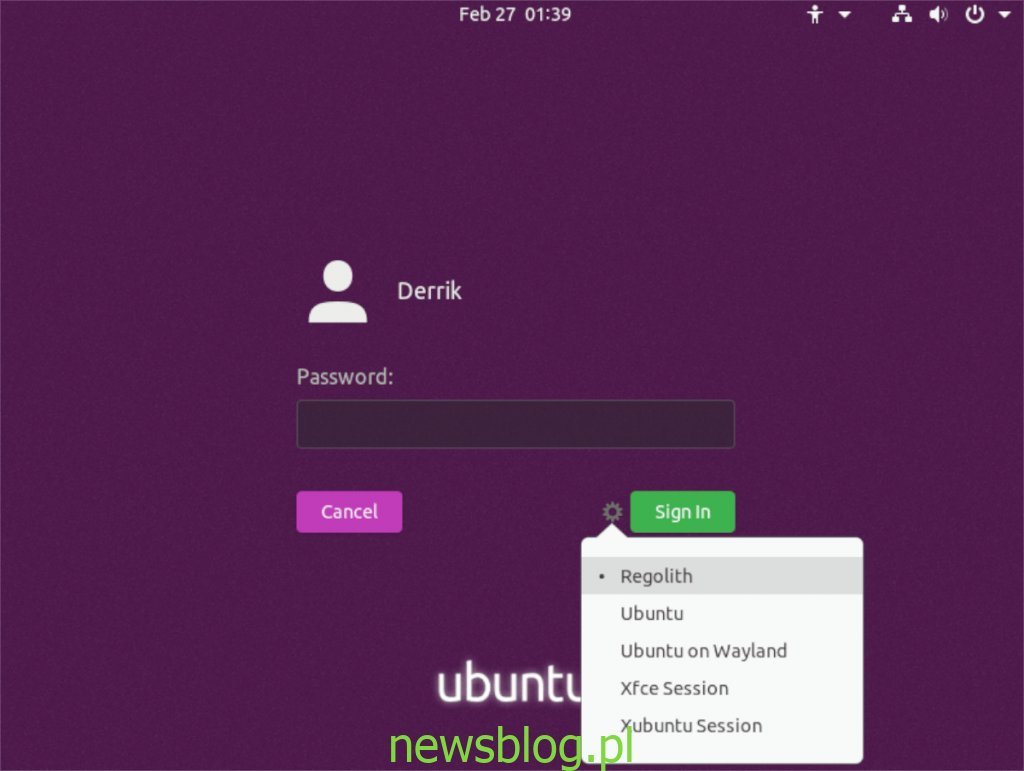The image size is (1024, 771).
Task: Open the power menu icon
Action: (974, 14)
